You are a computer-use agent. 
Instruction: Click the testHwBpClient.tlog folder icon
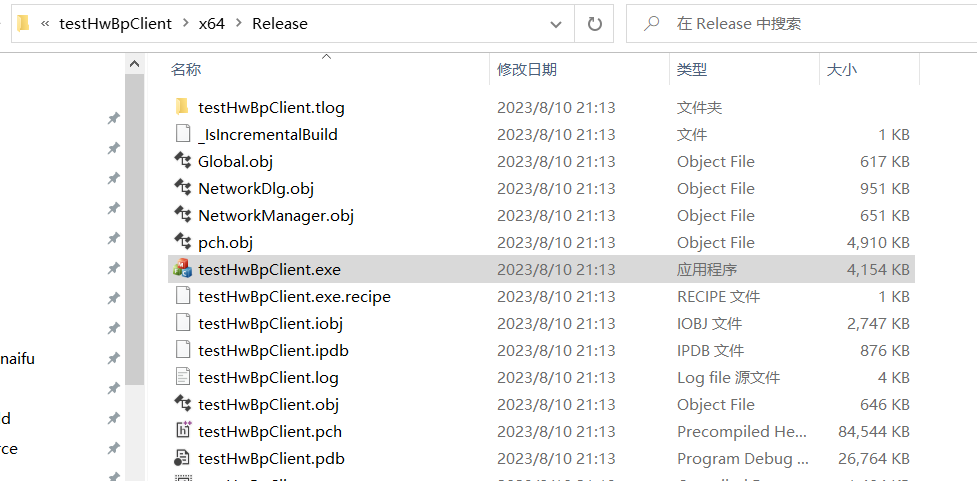182,107
